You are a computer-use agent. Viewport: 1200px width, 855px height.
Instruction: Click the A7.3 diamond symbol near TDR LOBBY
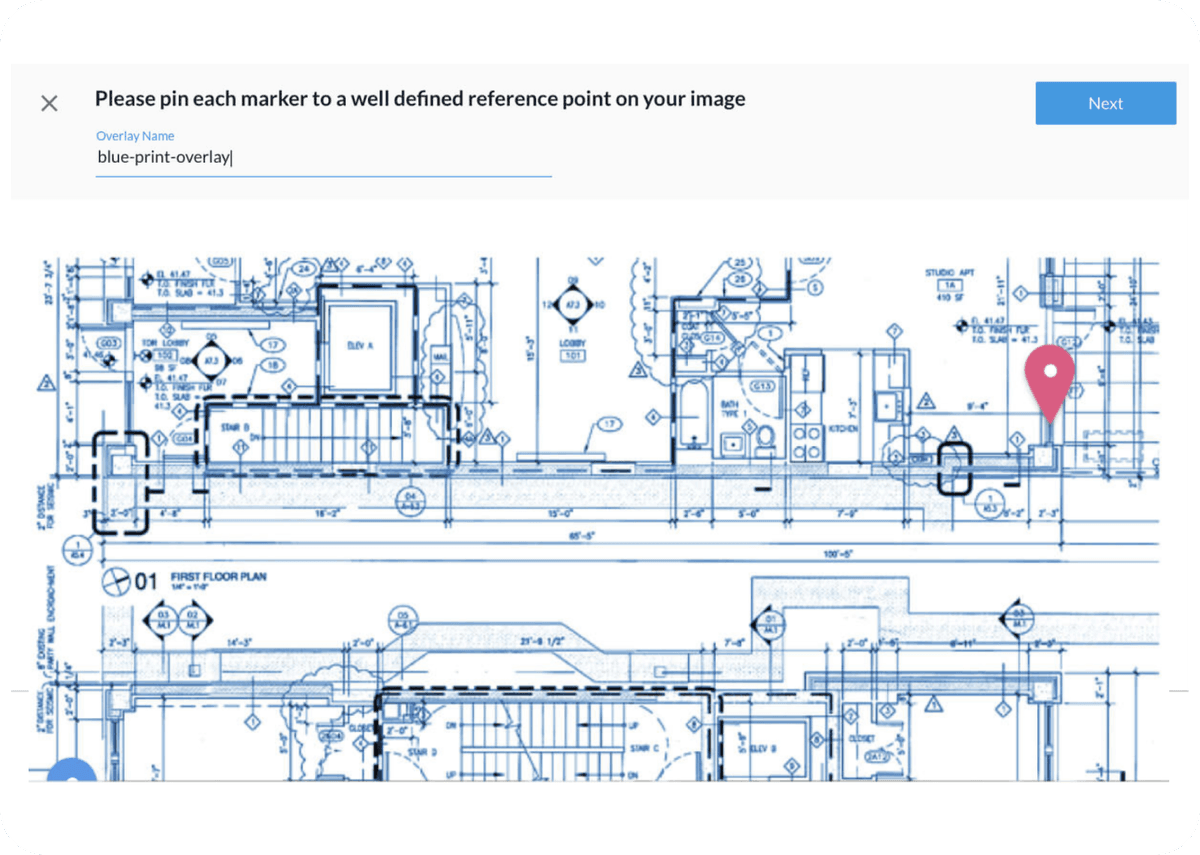coord(211,360)
